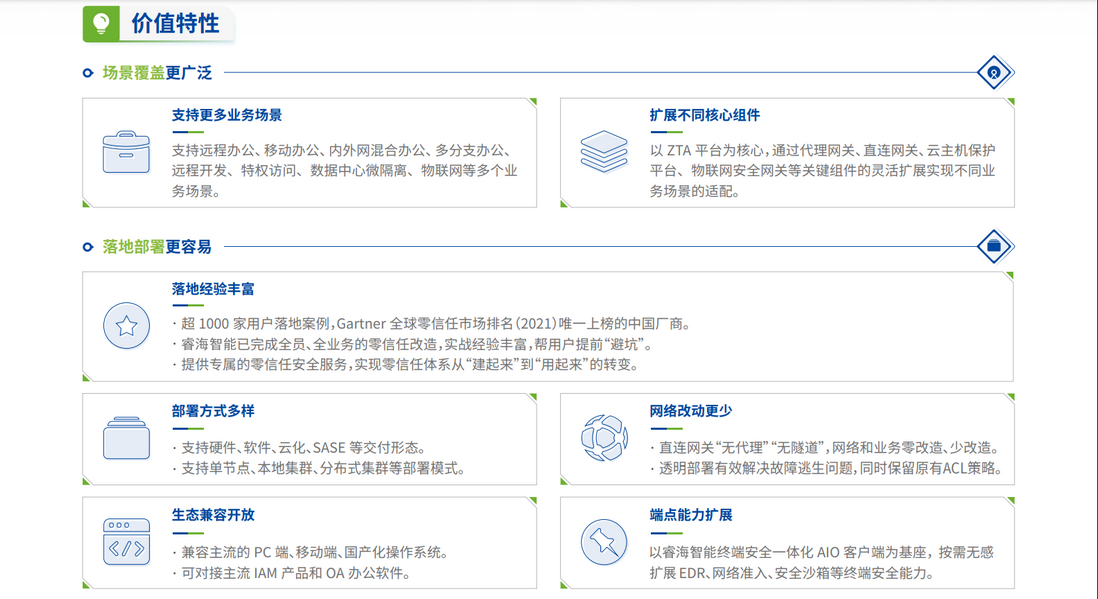Click the briefcase icon in 支持更多业务场景 card
Image resolution: width=1098 pixels, height=599 pixels.
126,152
